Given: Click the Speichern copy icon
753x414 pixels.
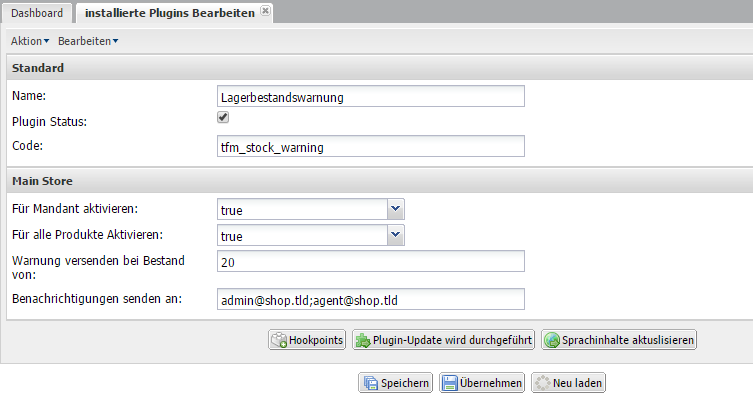Looking at the screenshot, I should [370, 383].
